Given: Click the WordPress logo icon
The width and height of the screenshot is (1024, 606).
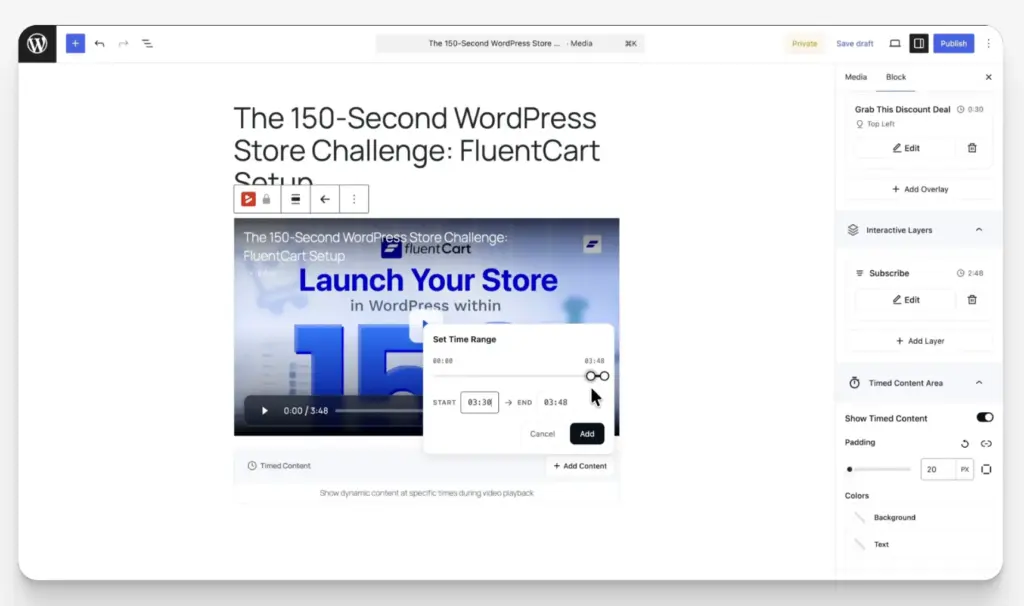Looking at the screenshot, I should click(x=37, y=44).
